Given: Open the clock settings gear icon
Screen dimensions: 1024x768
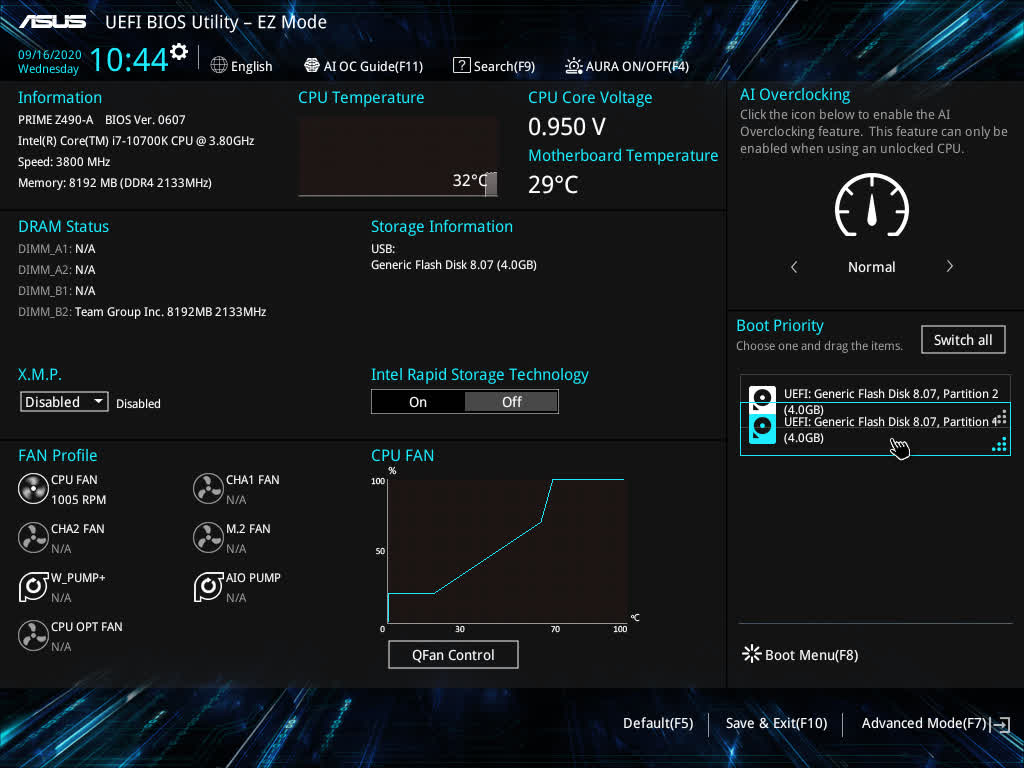Looking at the screenshot, I should click(x=179, y=52).
